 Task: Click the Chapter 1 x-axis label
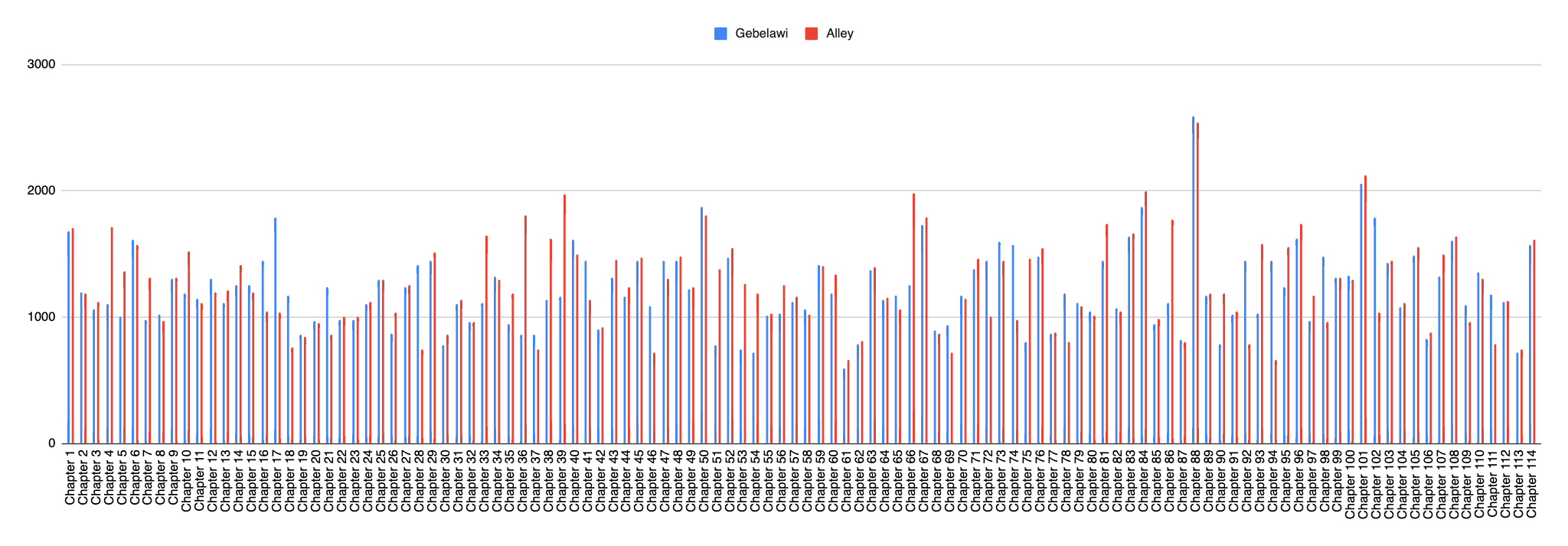click(x=70, y=478)
